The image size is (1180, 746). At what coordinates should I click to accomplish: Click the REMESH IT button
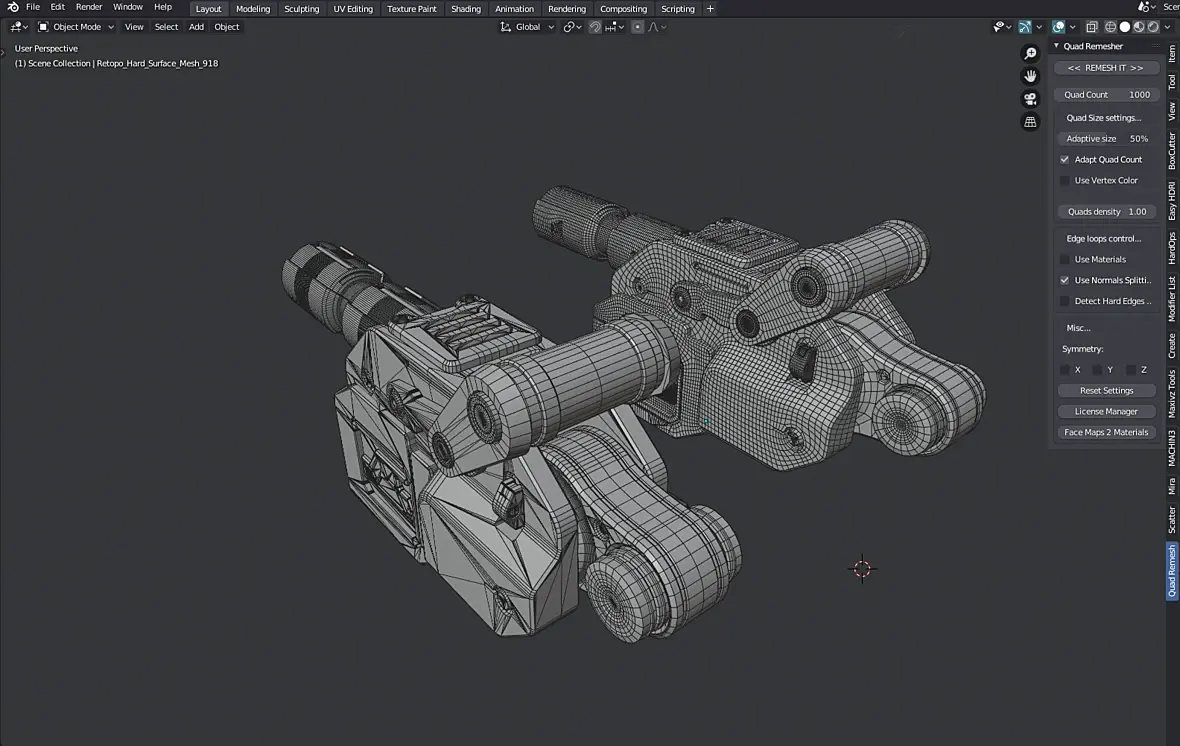[x=1105, y=68]
